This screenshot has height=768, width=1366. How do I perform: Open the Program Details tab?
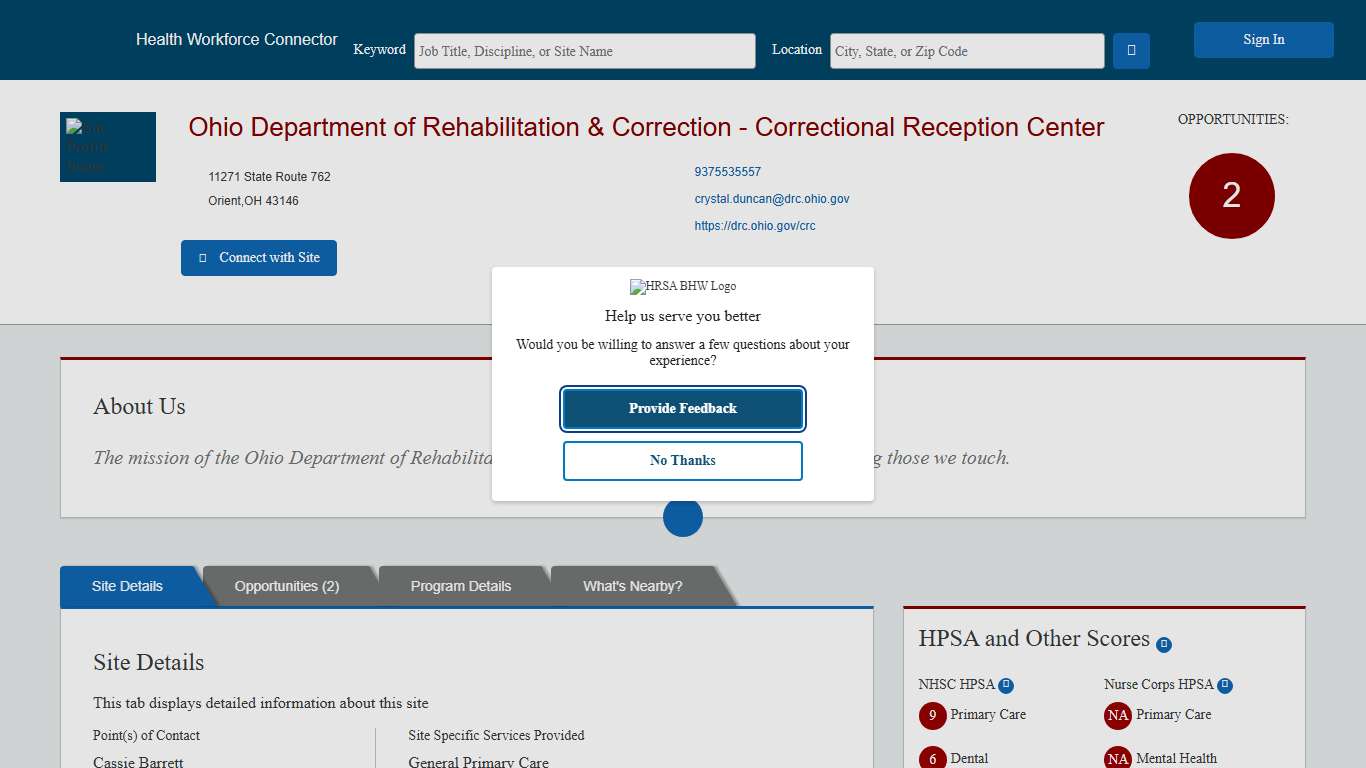pos(461,586)
